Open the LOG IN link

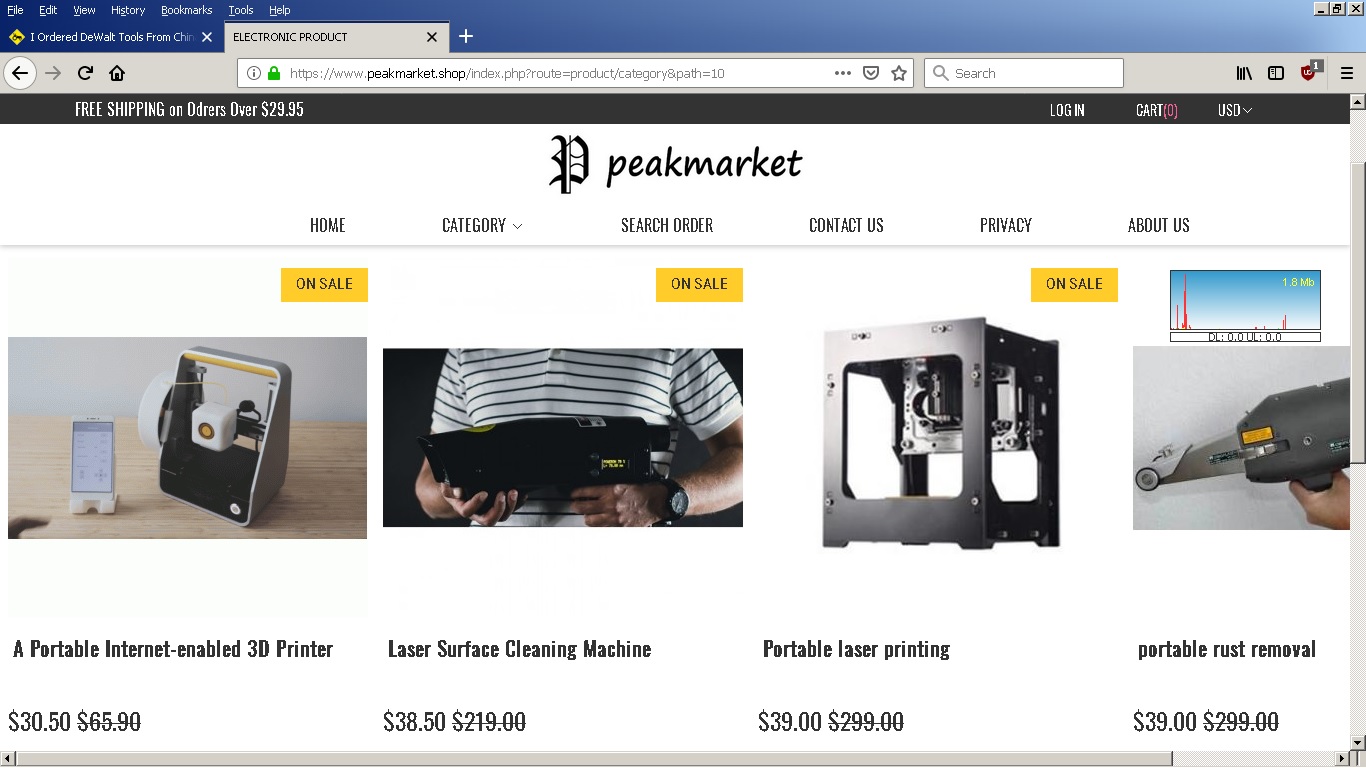pos(1067,110)
